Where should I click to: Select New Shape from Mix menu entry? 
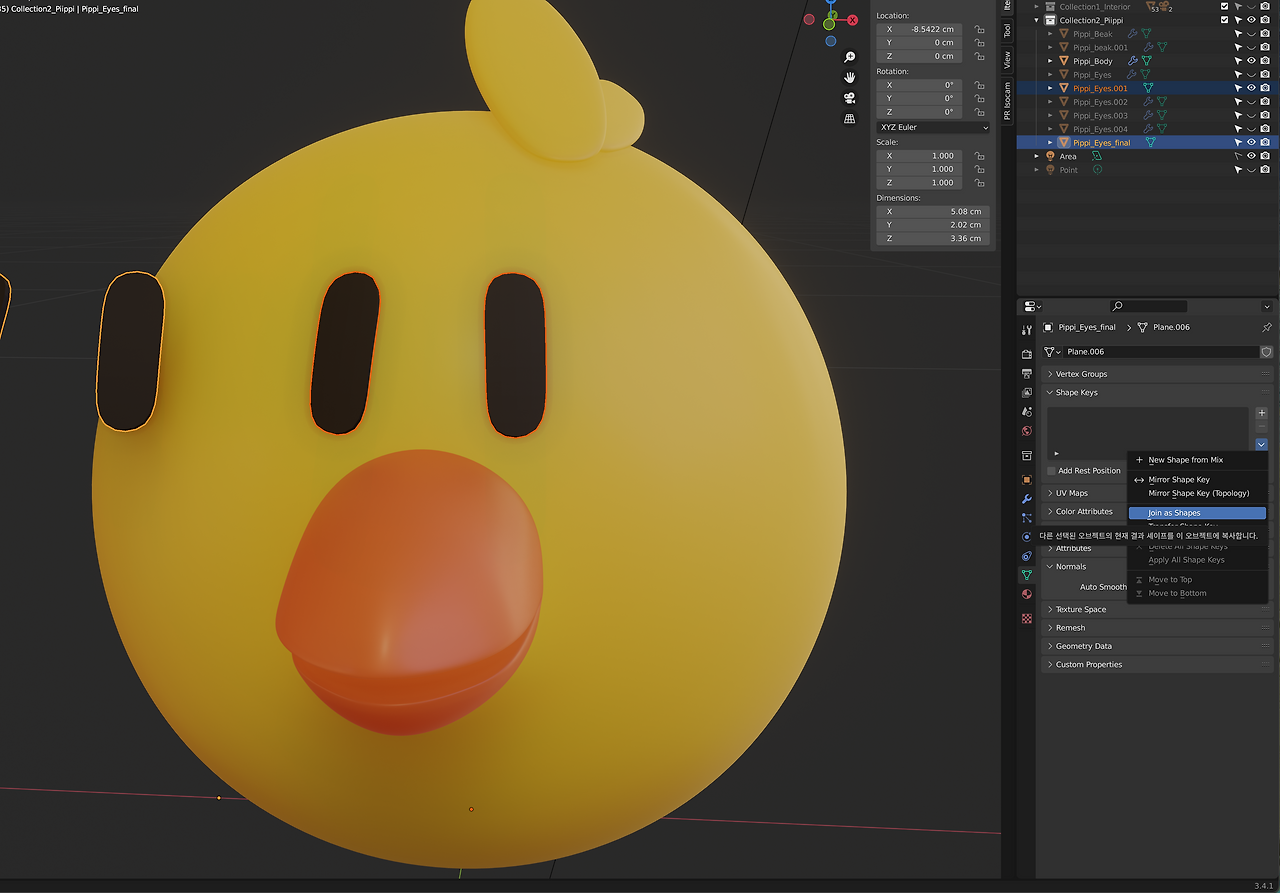point(1185,460)
